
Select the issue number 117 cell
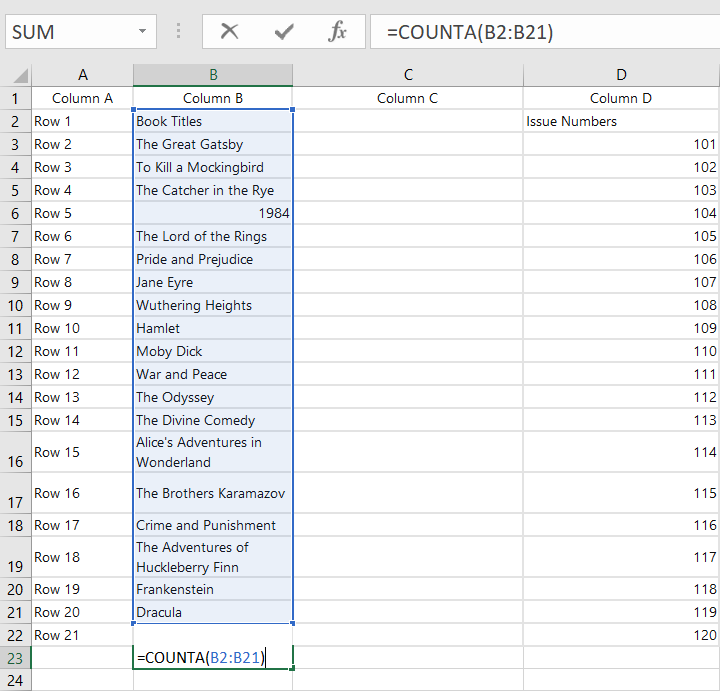pos(621,557)
